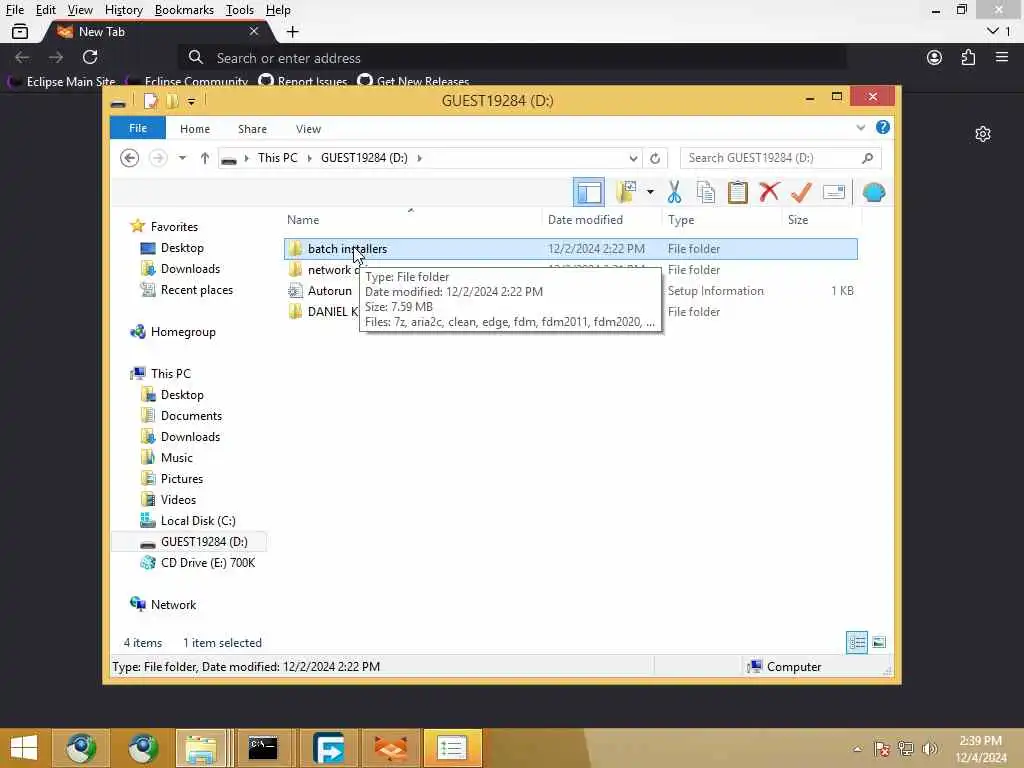Expand breadcrumb arrow after GUEST19284 (D:)
1024x768 pixels.
pos(419,158)
